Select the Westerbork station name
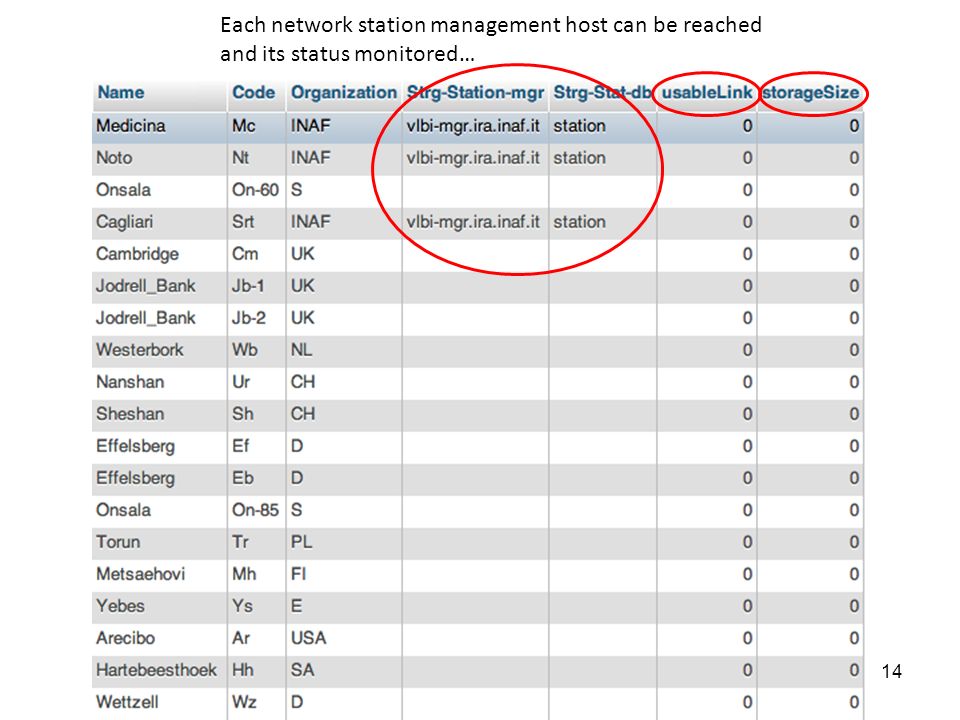 click(x=140, y=350)
